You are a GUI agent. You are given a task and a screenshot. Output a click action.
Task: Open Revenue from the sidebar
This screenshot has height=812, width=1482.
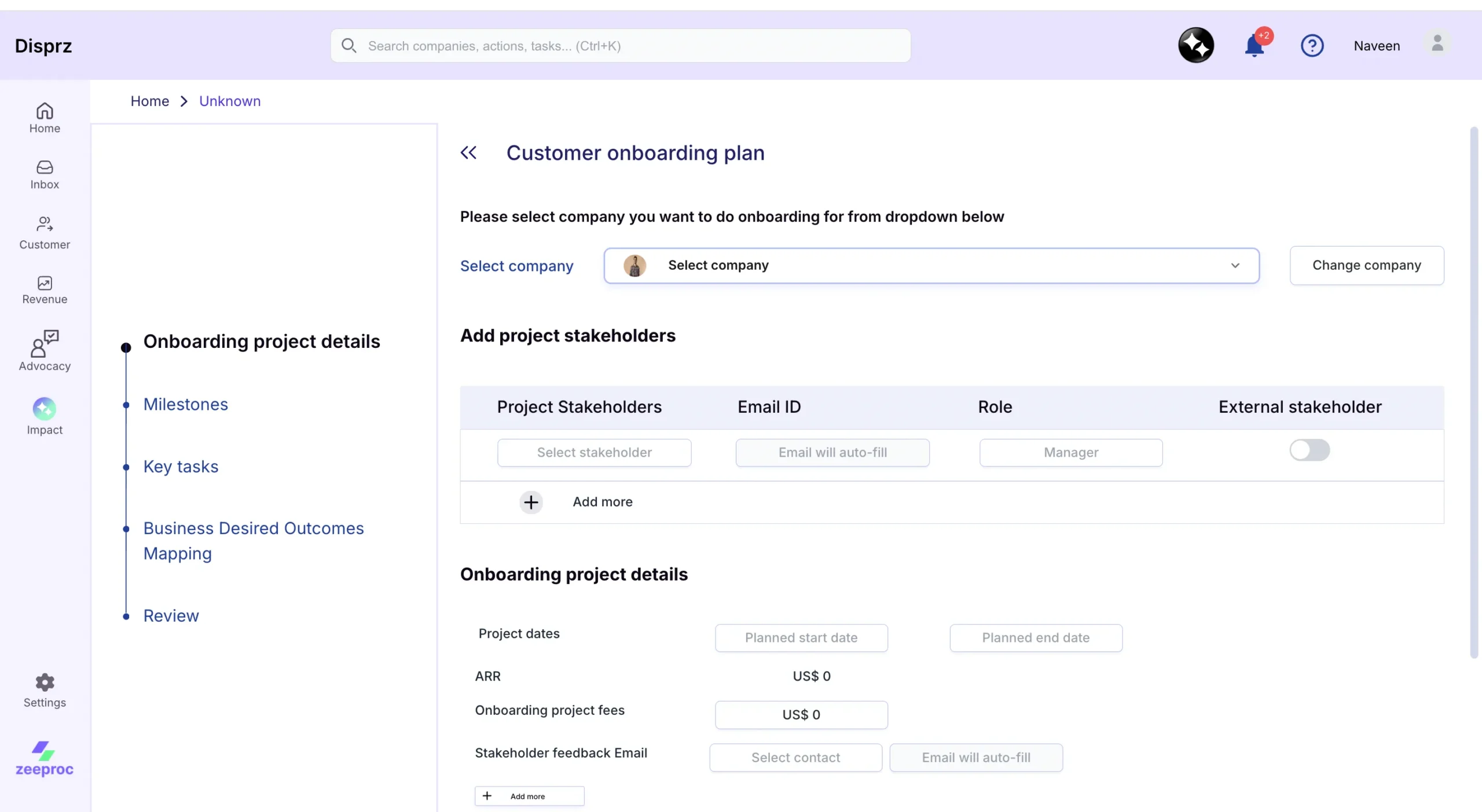(x=45, y=289)
